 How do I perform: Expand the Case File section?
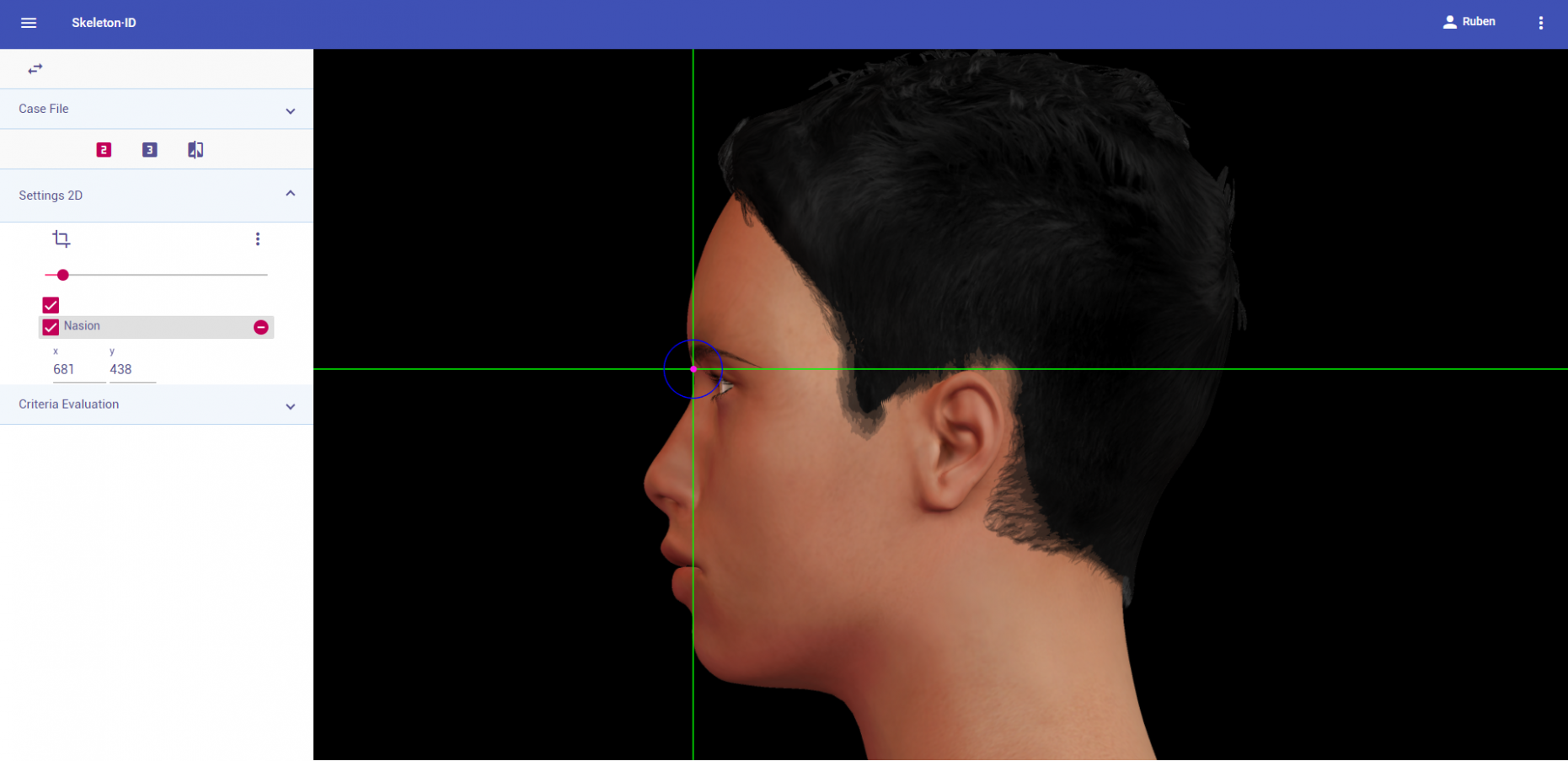[x=290, y=110]
